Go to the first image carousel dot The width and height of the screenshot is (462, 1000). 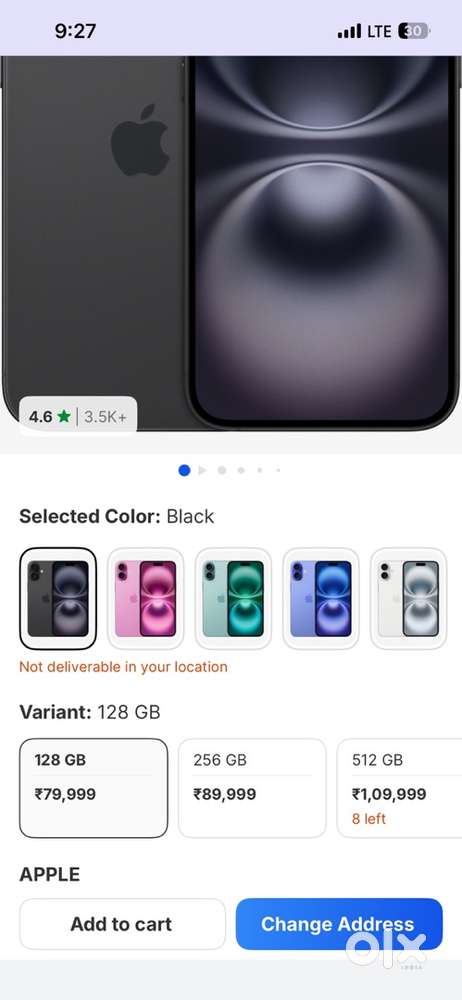pos(184,470)
